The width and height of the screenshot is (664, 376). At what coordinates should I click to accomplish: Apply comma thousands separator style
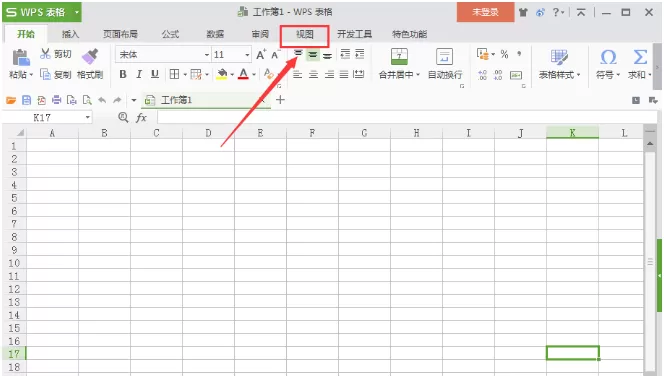(x=519, y=54)
